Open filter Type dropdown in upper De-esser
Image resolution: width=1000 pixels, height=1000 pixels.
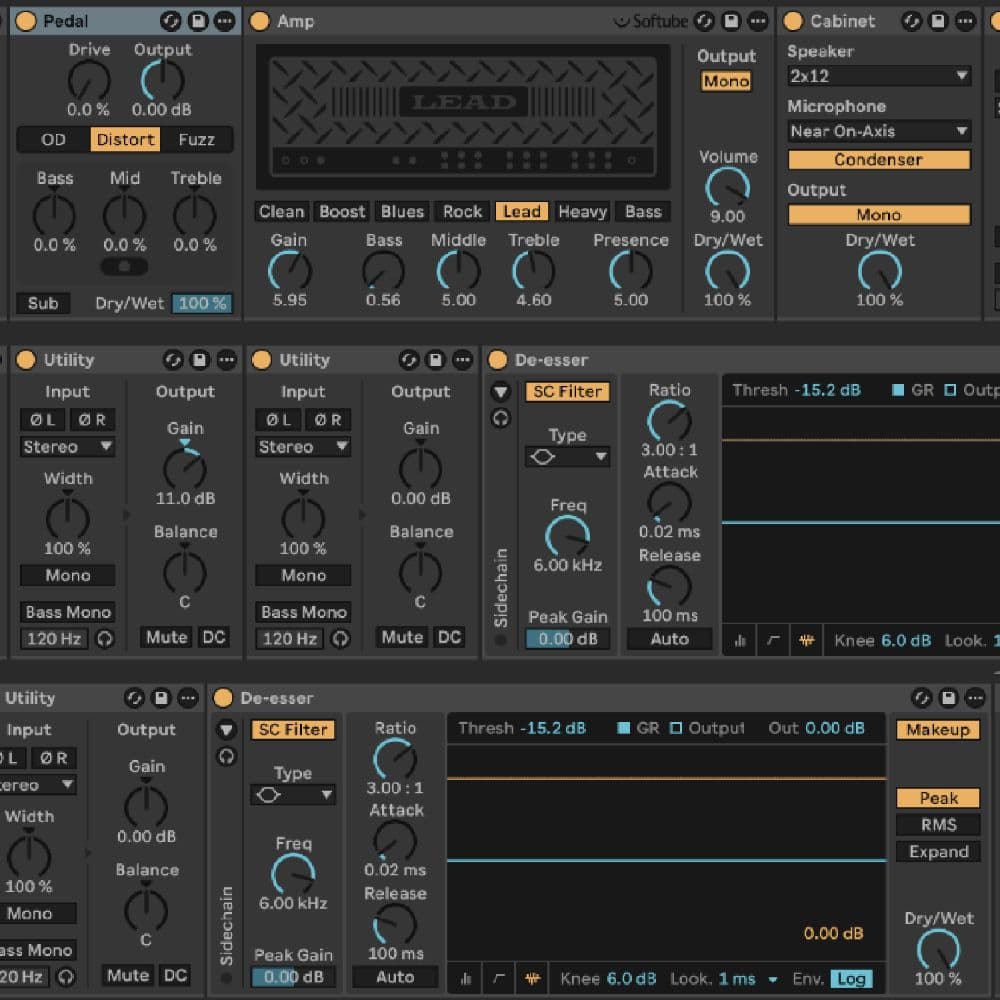[x=567, y=457]
